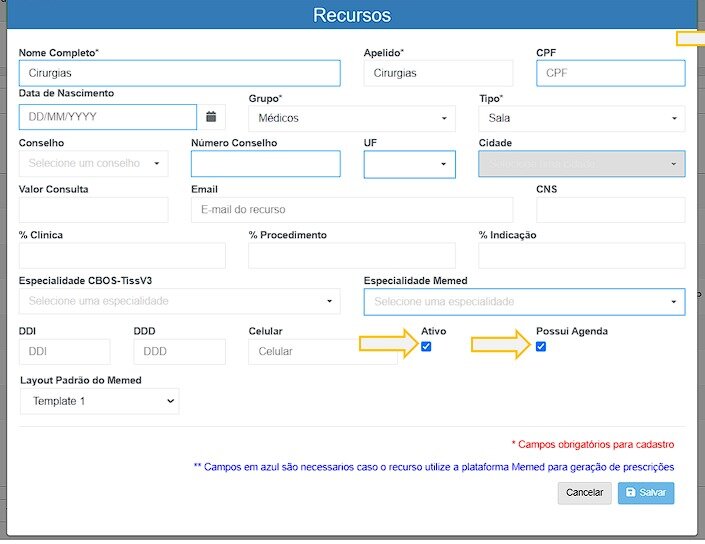The image size is (705, 544).
Task: Select the Email do recurso field
Action: coord(351,209)
